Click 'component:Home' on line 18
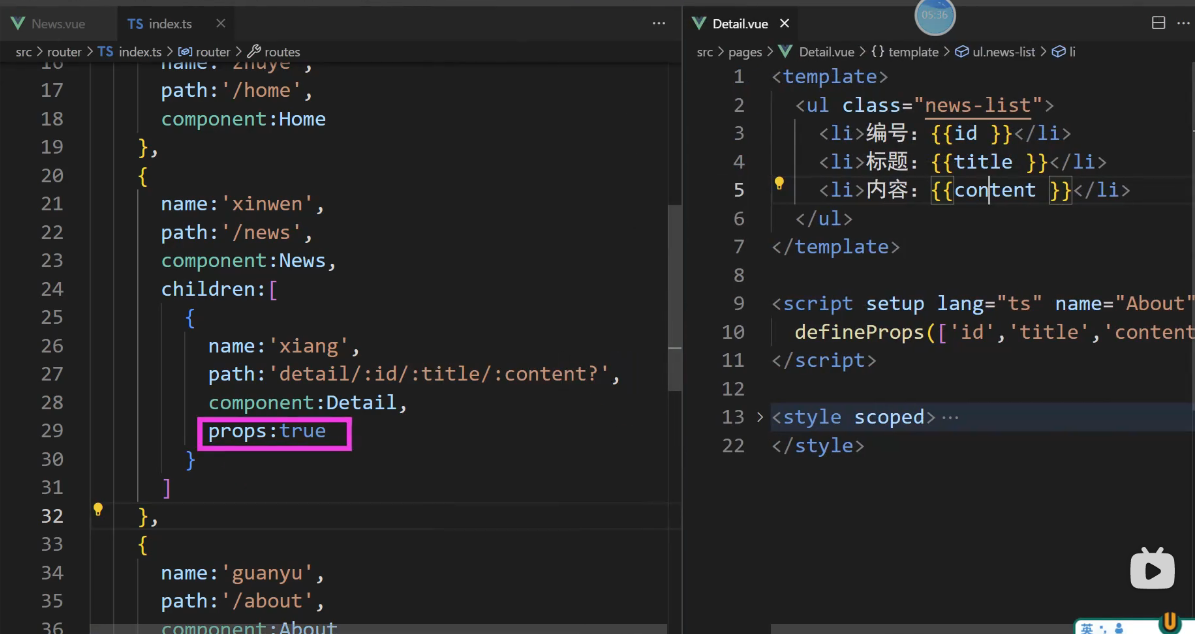Screen dimensions: 1197x634 click(243, 119)
